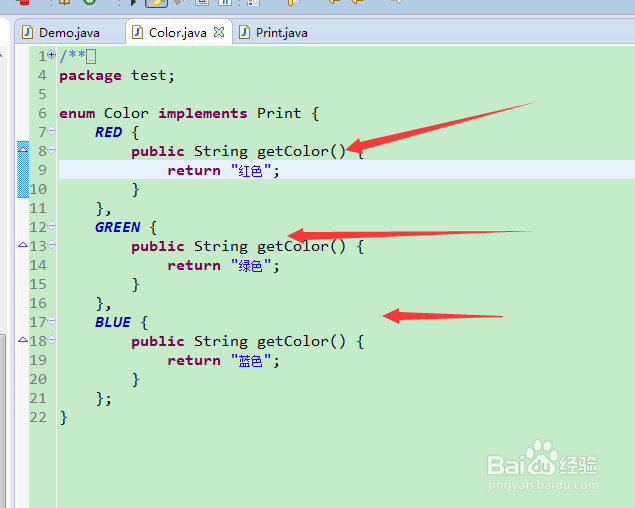Switch to the Demo.java editor tab

(69, 32)
